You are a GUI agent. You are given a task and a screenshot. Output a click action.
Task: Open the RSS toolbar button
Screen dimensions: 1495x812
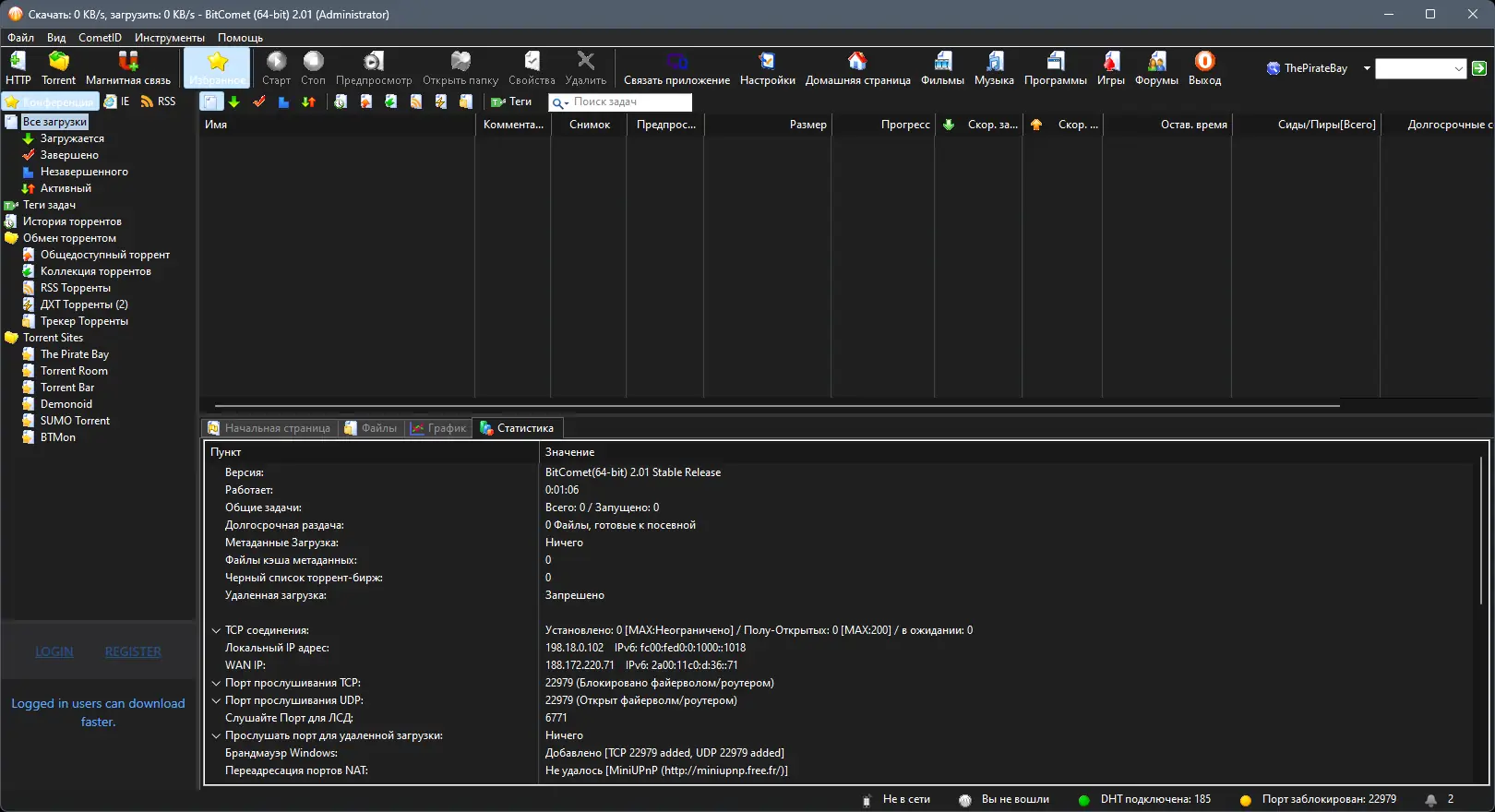[x=158, y=101]
